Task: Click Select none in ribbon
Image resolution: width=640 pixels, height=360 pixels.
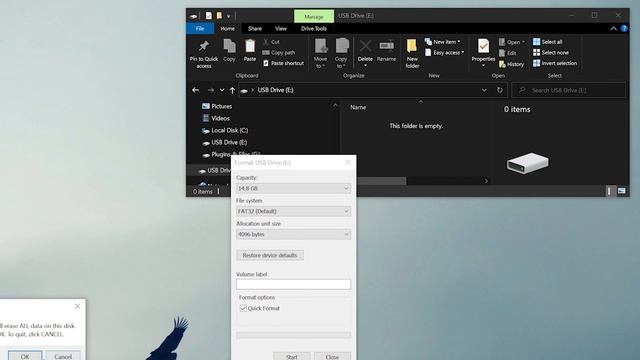Action: click(551, 52)
